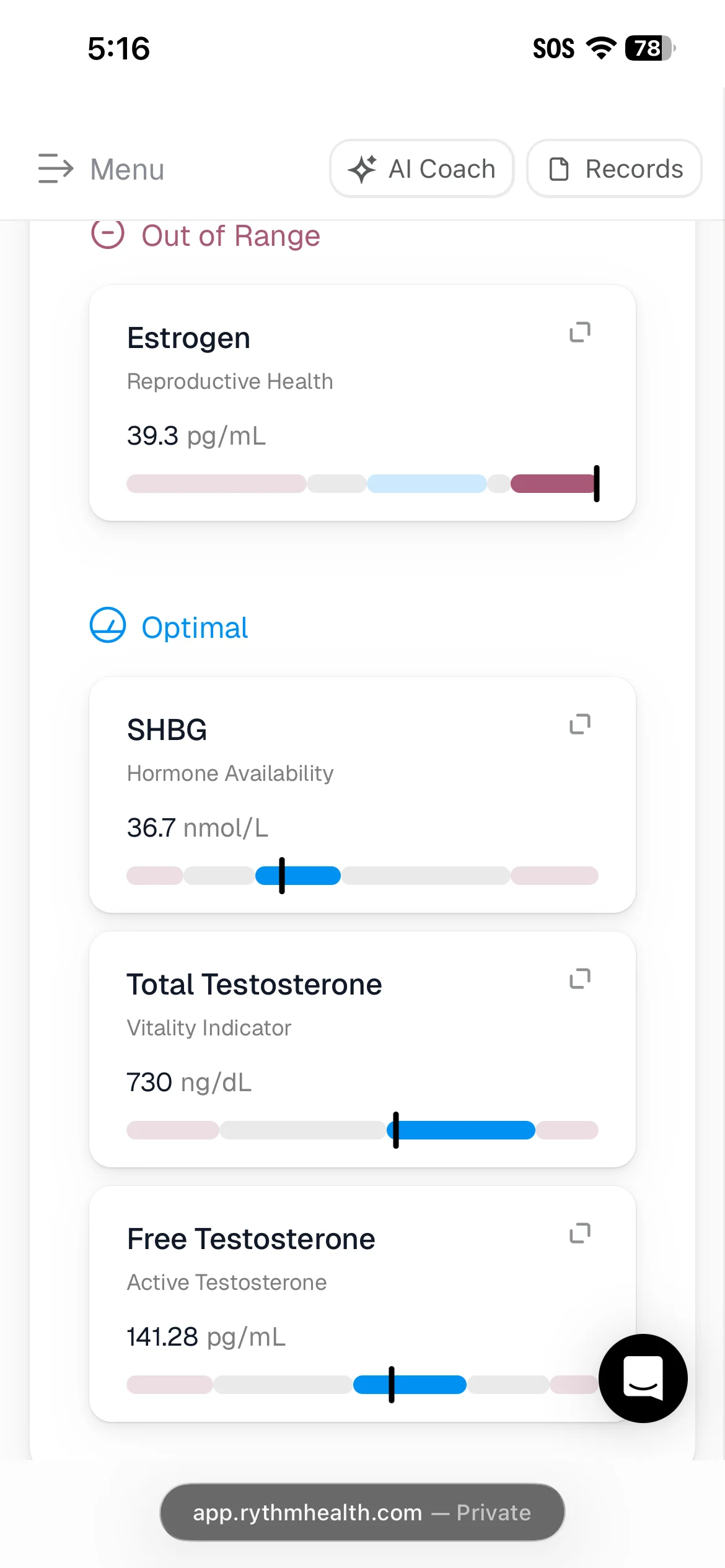
Task: Select the Optimal section heading text
Action: (x=195, y=627)
